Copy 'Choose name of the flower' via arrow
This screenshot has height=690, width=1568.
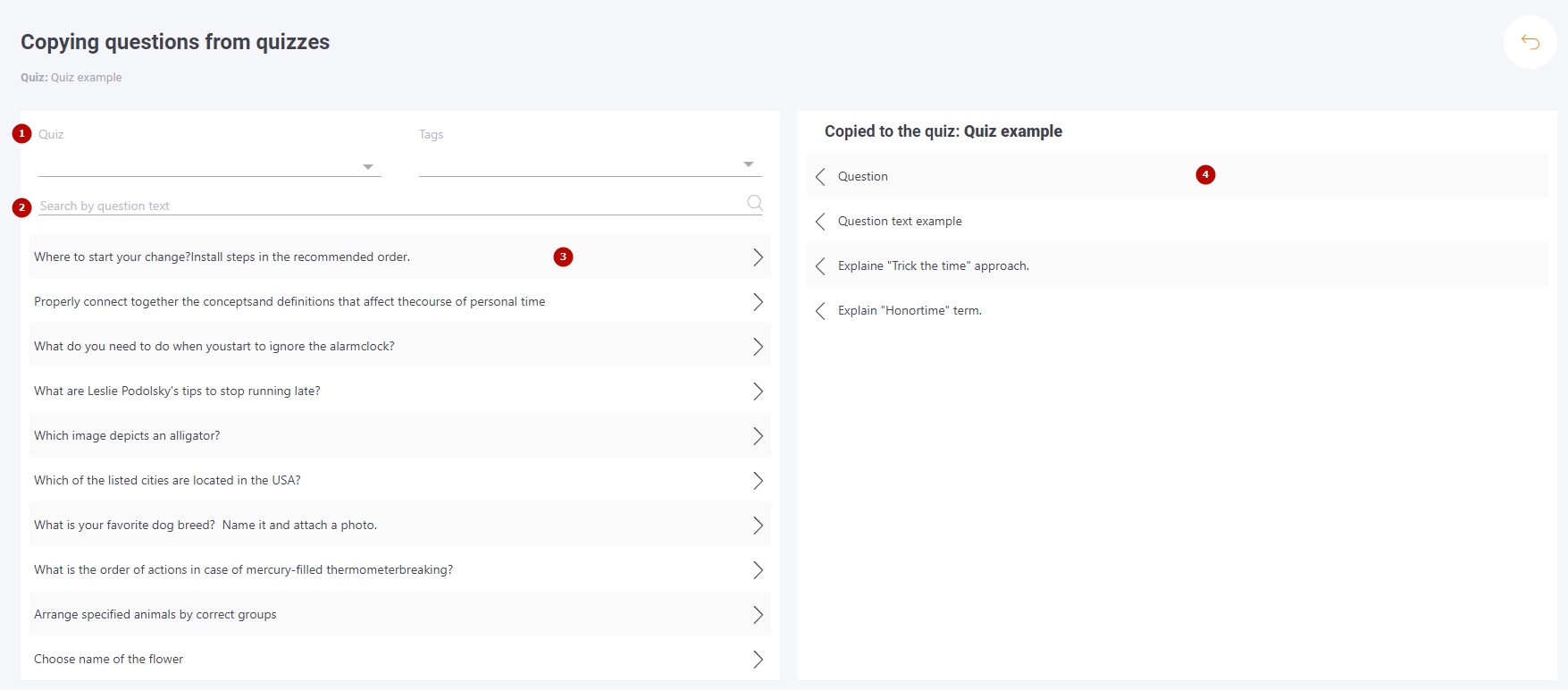click(x=758, y=660)
